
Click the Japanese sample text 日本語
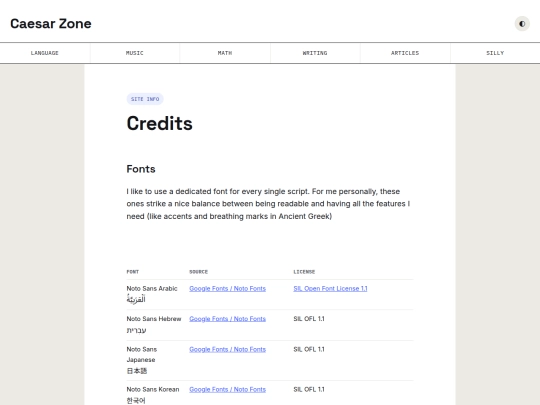pos(137,371)
